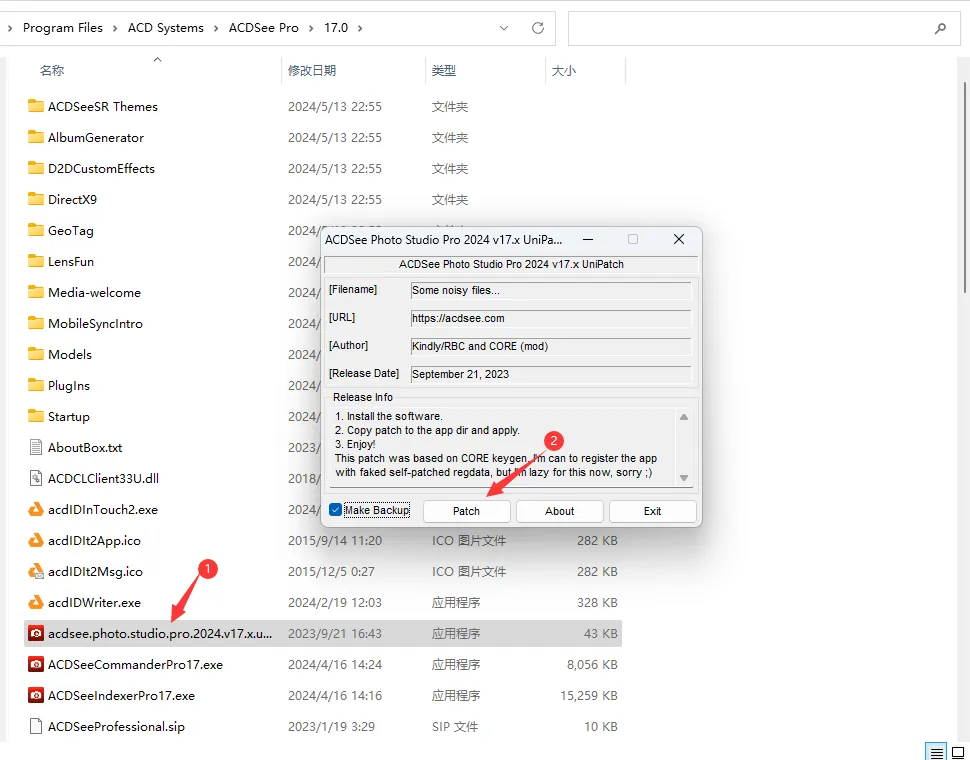Click the SIP 文件 type cell
The width and height of the screenshot is (970, 760).
click(x=455, y=726)
